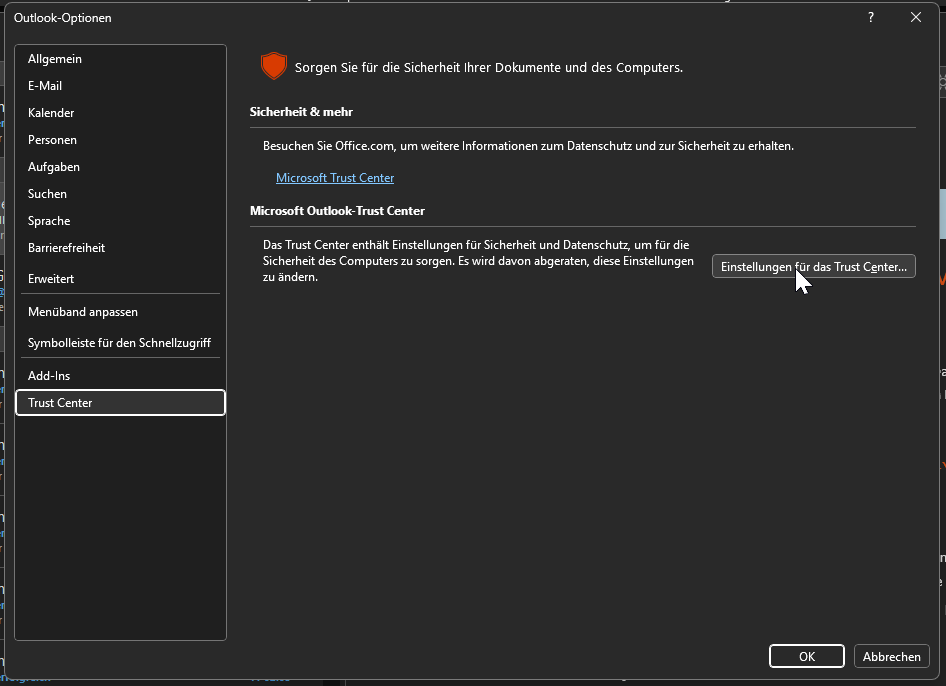
Task: Open Einstellungen für das Trust Center
Action: tap(813, 267)
